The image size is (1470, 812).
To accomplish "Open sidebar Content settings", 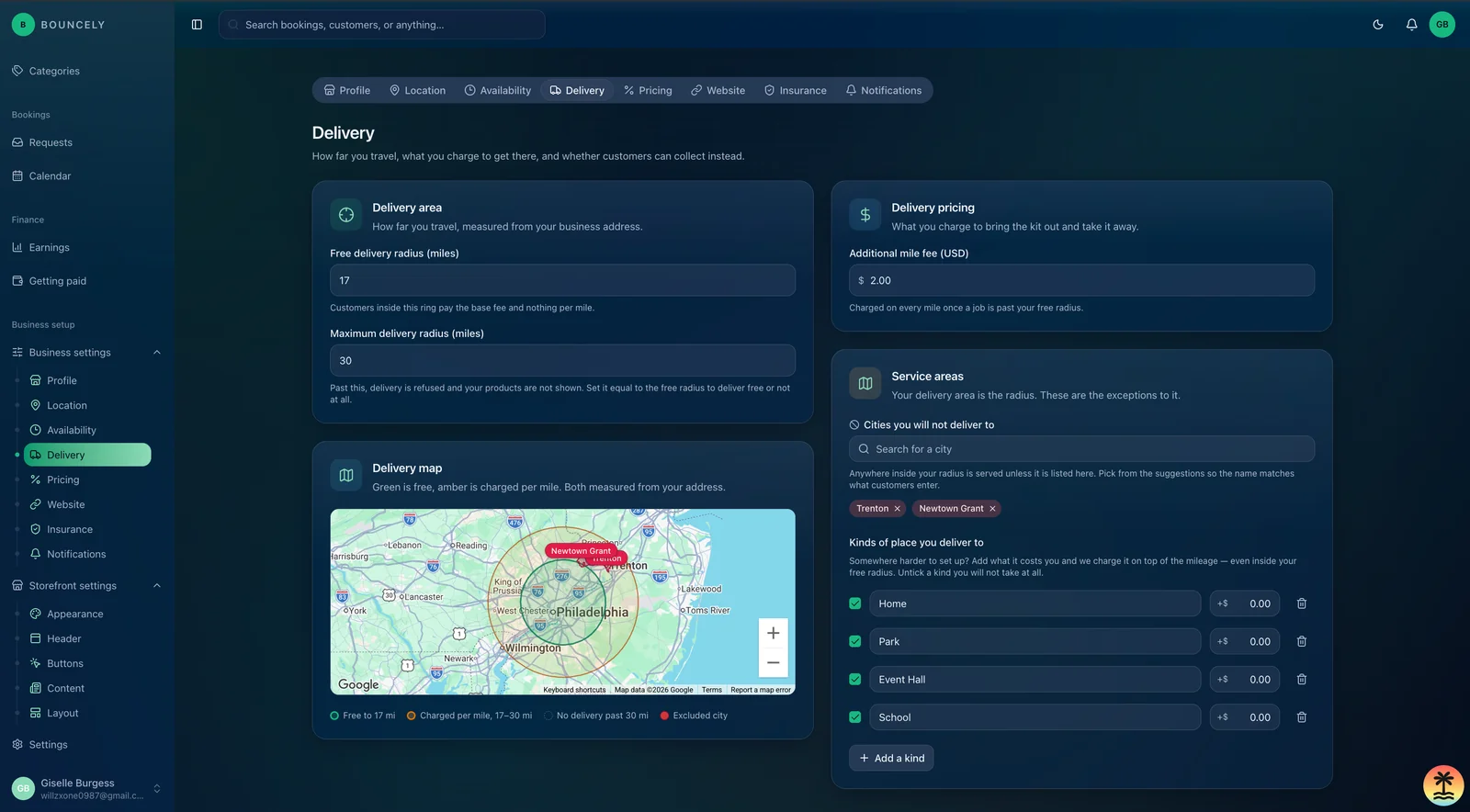I will (65, 688).
